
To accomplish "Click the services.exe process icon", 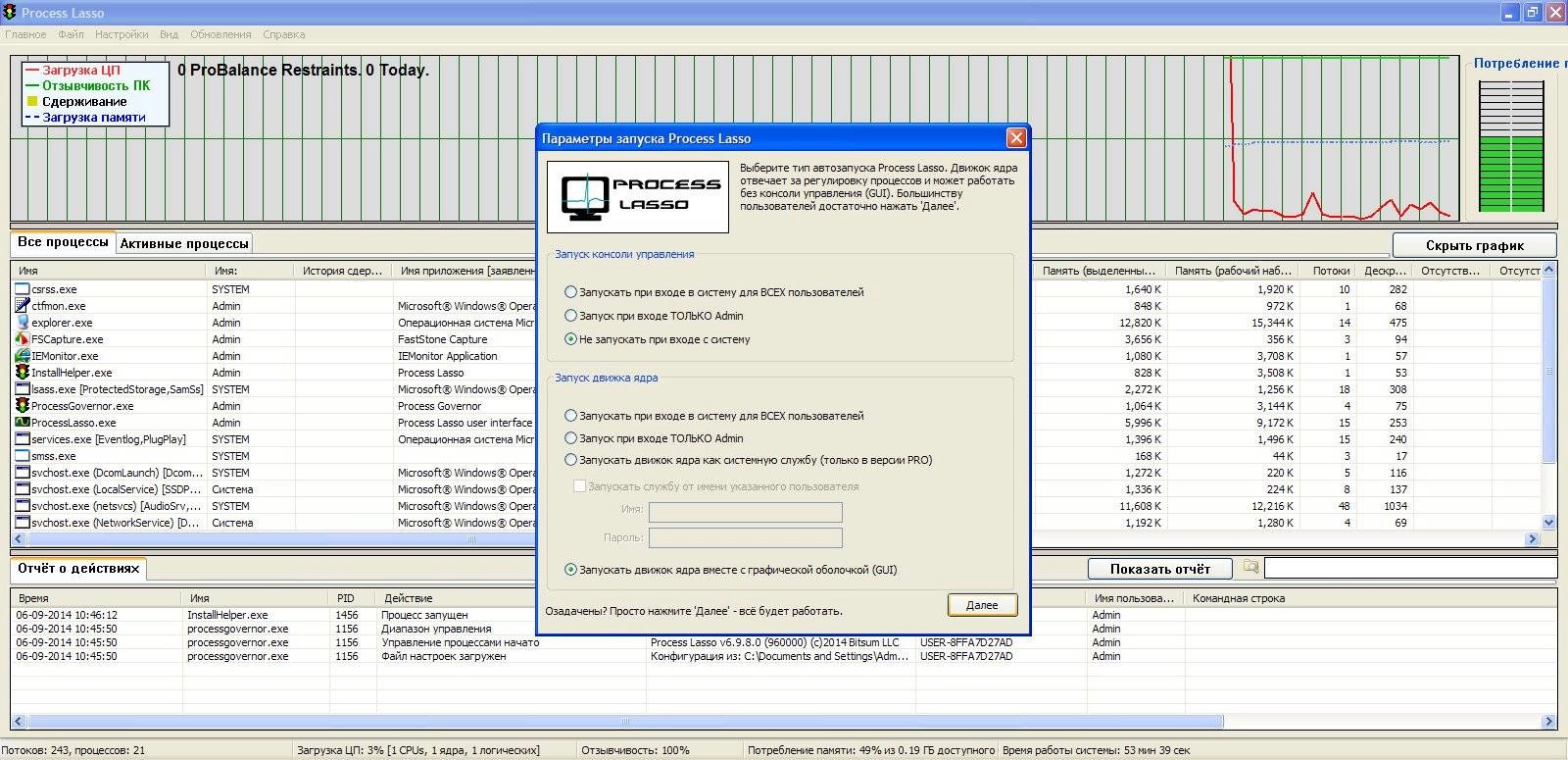I will [x=23, y=439].
